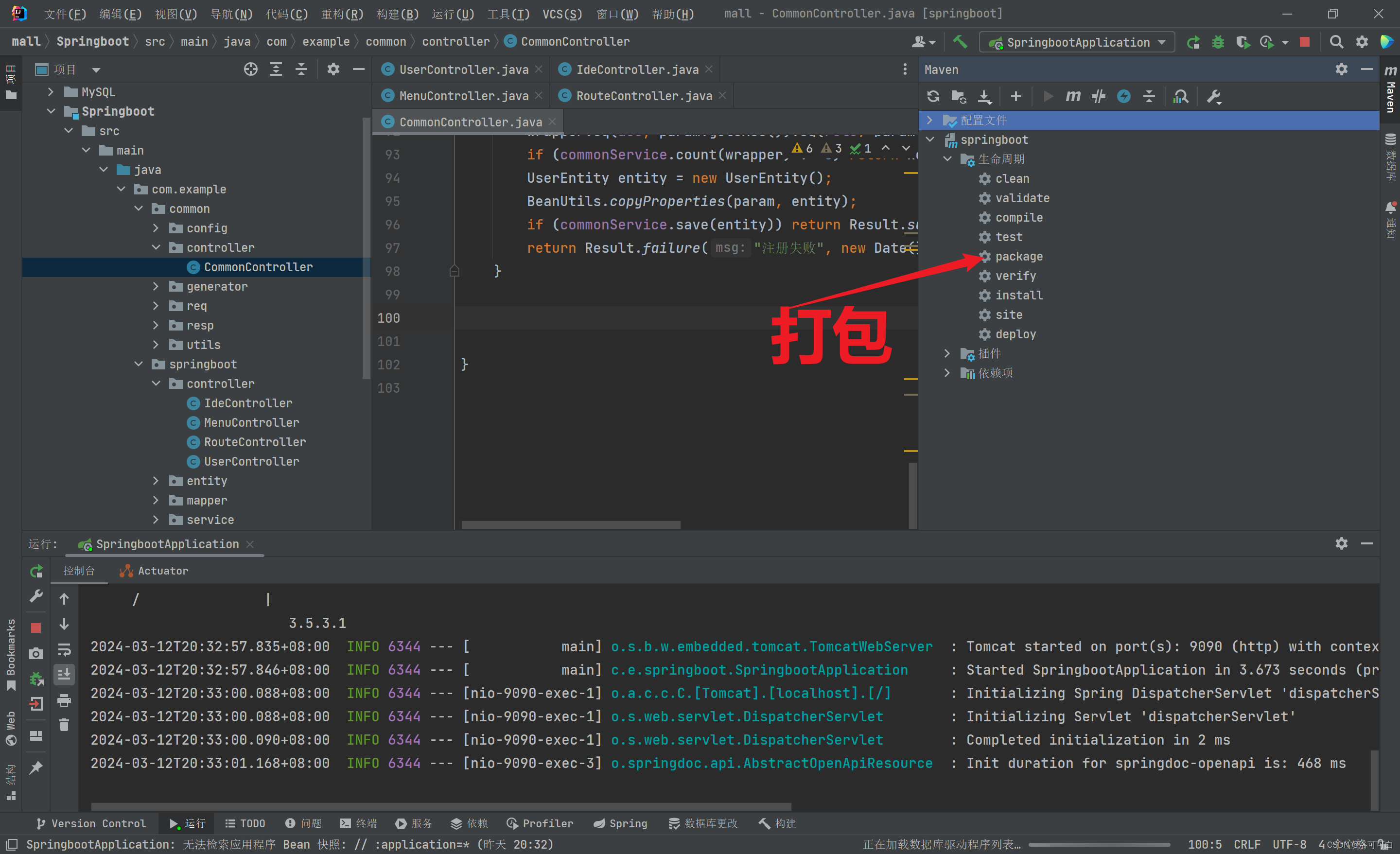Expand Maven 依赖项 node
This screenshot has width=1400, height=854.
(x=946, y=373)
